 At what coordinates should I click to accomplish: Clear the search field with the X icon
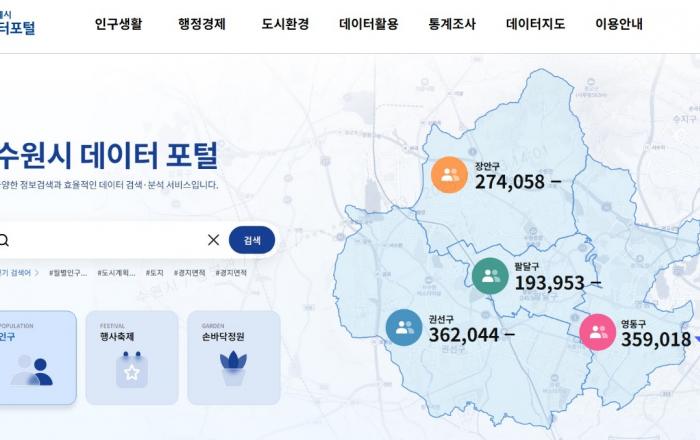(x=213, y=240)
